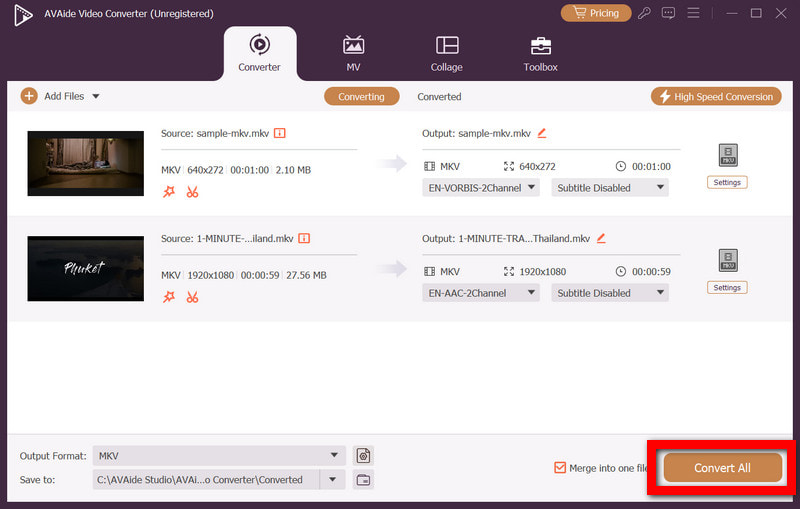Viewport: 800px width, 509px height.
Task: Select the Phuket video thumbnail
Action: (x=85, y=268)
